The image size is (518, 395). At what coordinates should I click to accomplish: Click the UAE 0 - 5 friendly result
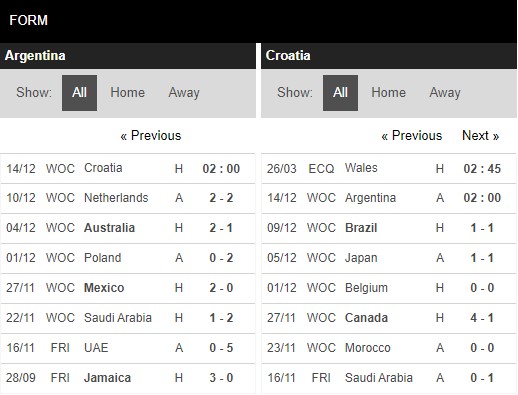[x=221, y=348]
